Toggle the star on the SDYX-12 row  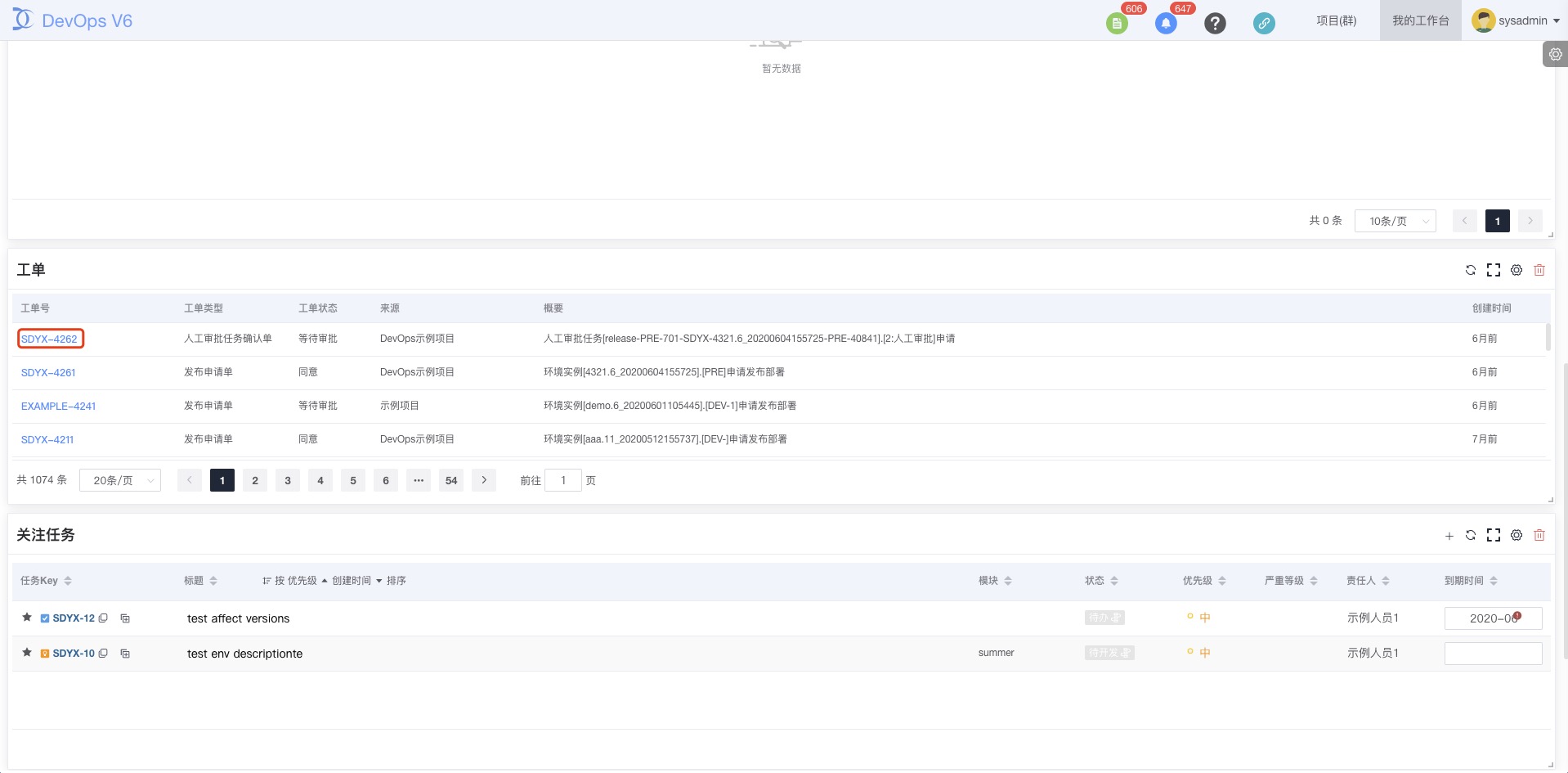tap(27, 618)
